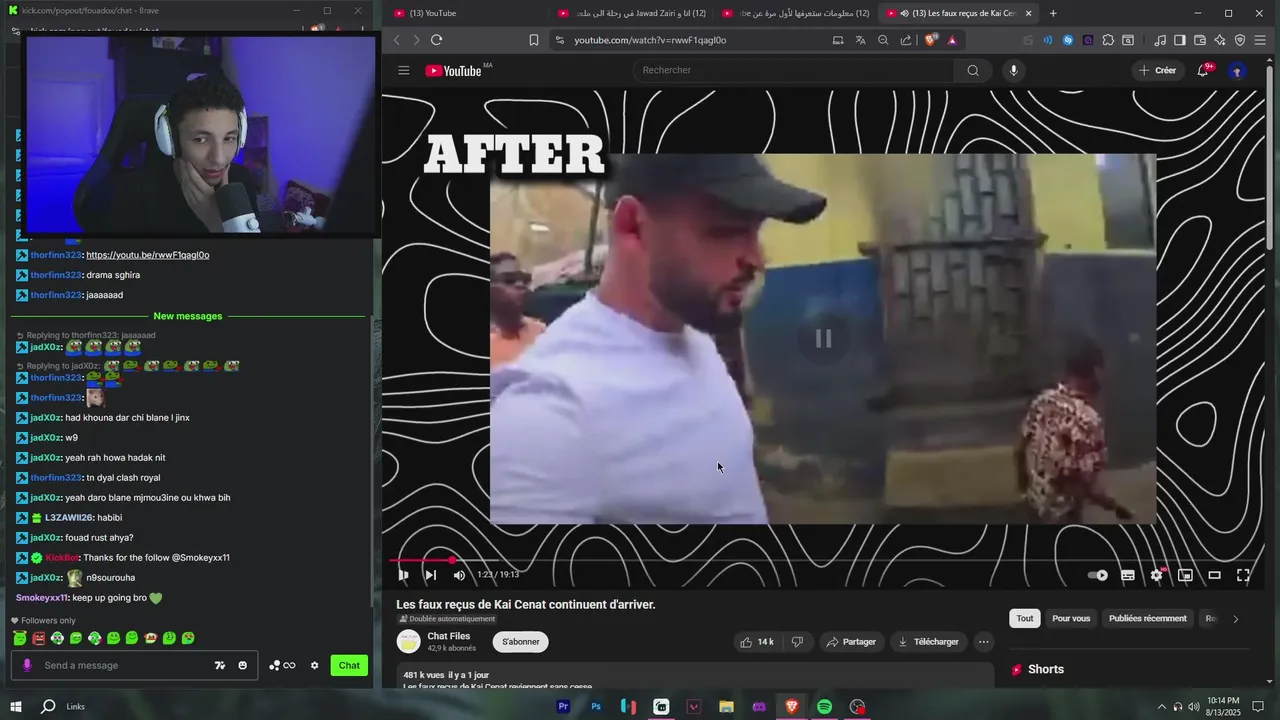Open the 7TV emote menu in chat
The height and width of the screenshot is (720, 1280).
(220, 666)
